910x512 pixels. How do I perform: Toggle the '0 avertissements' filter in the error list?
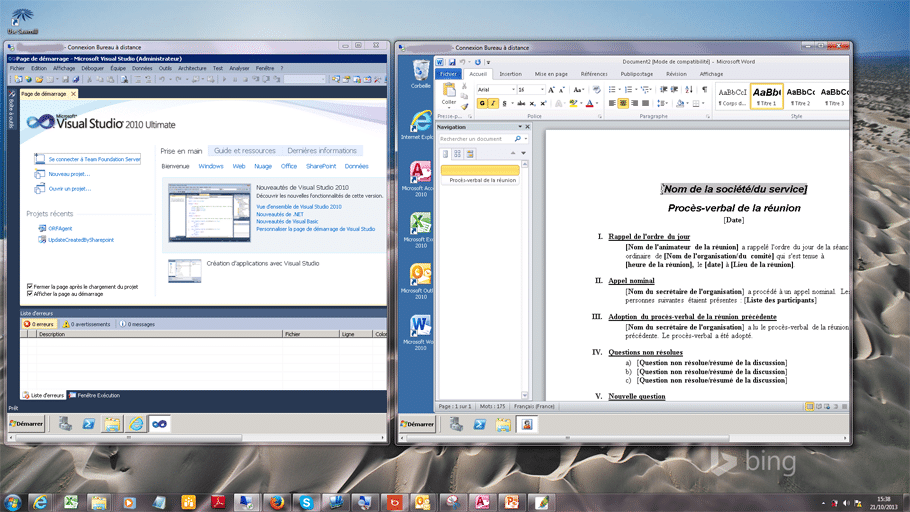coord(86,324)
